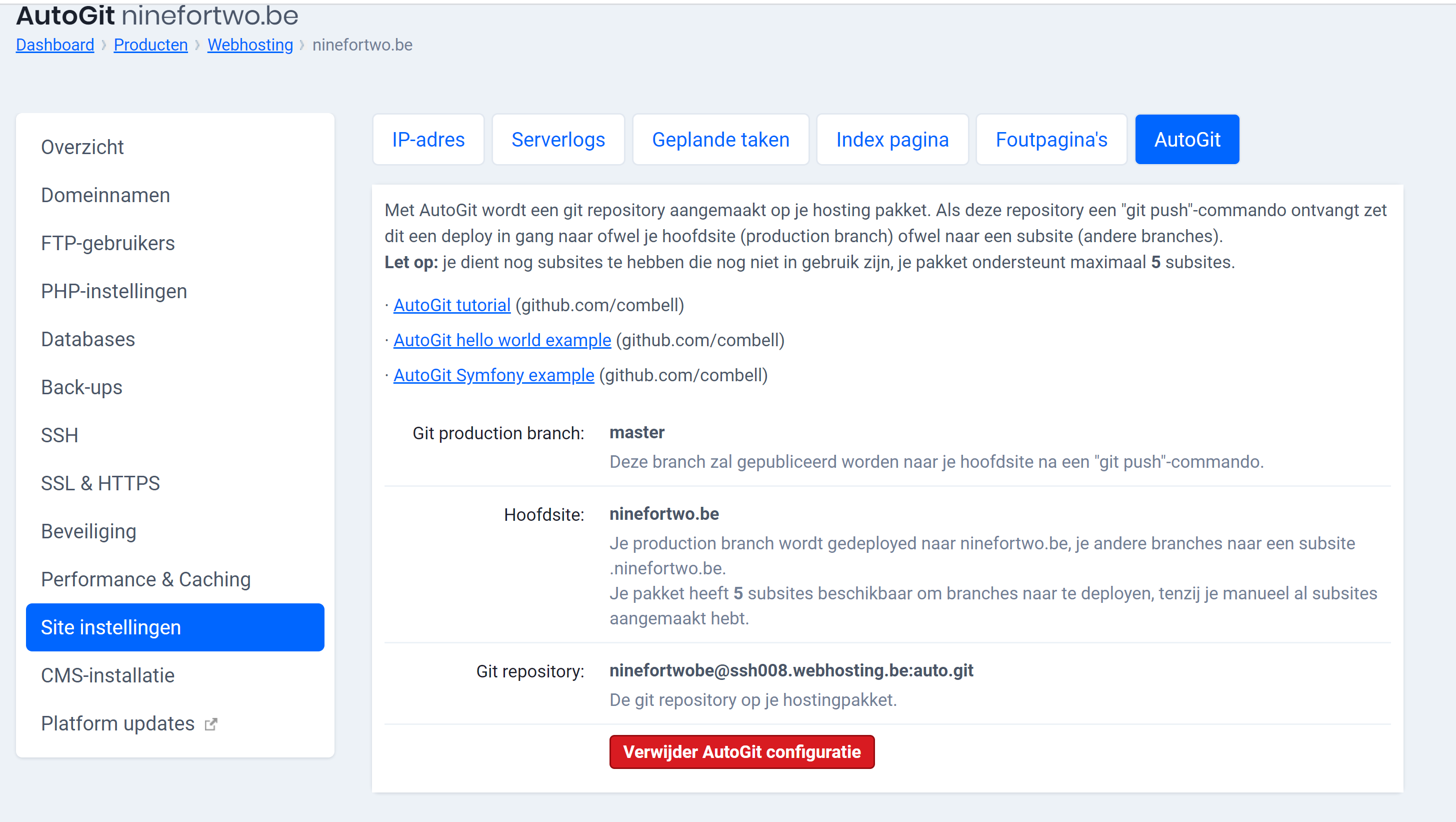Navigate to AutoGit Symfony example

point(494,375)
